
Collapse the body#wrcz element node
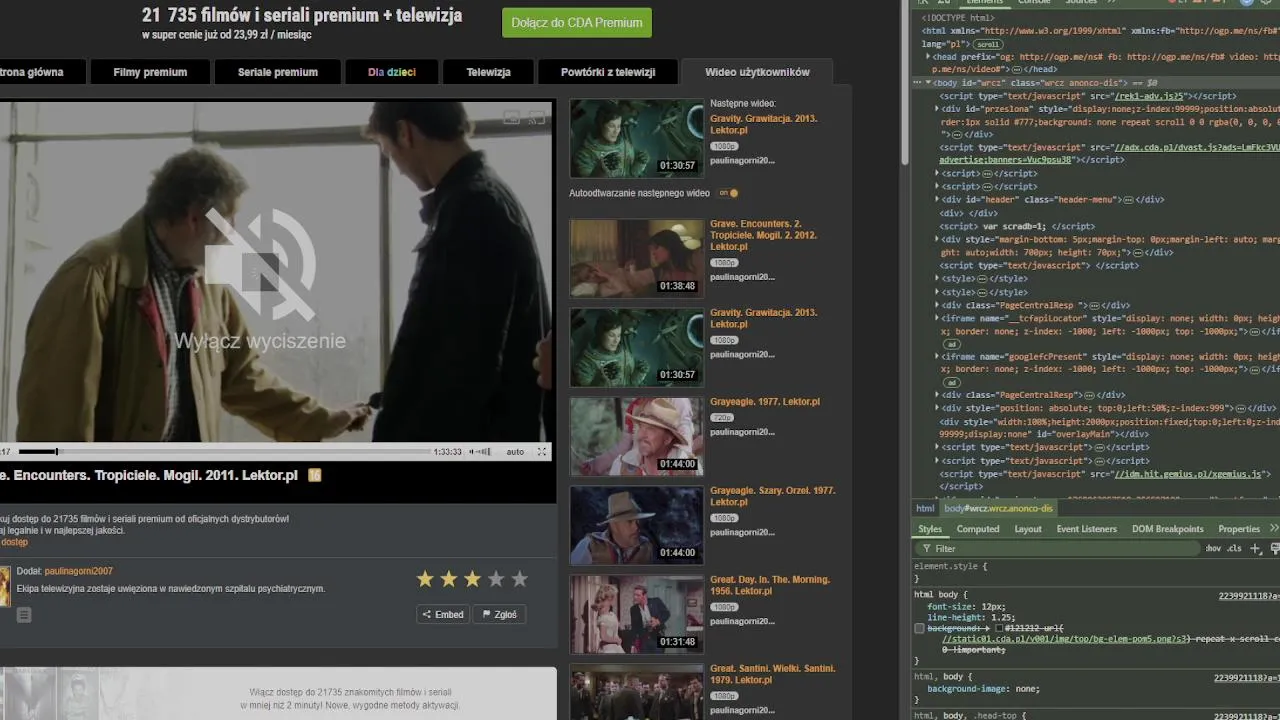pyautogui.click(x=928, y=83)
